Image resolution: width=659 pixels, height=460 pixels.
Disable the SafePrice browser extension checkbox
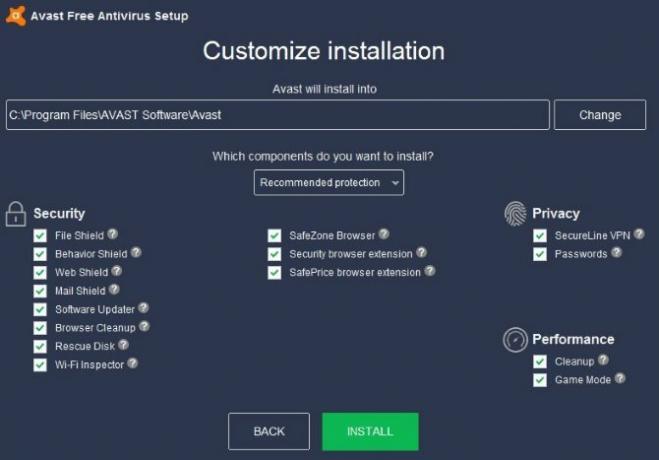tap(274, 273)
